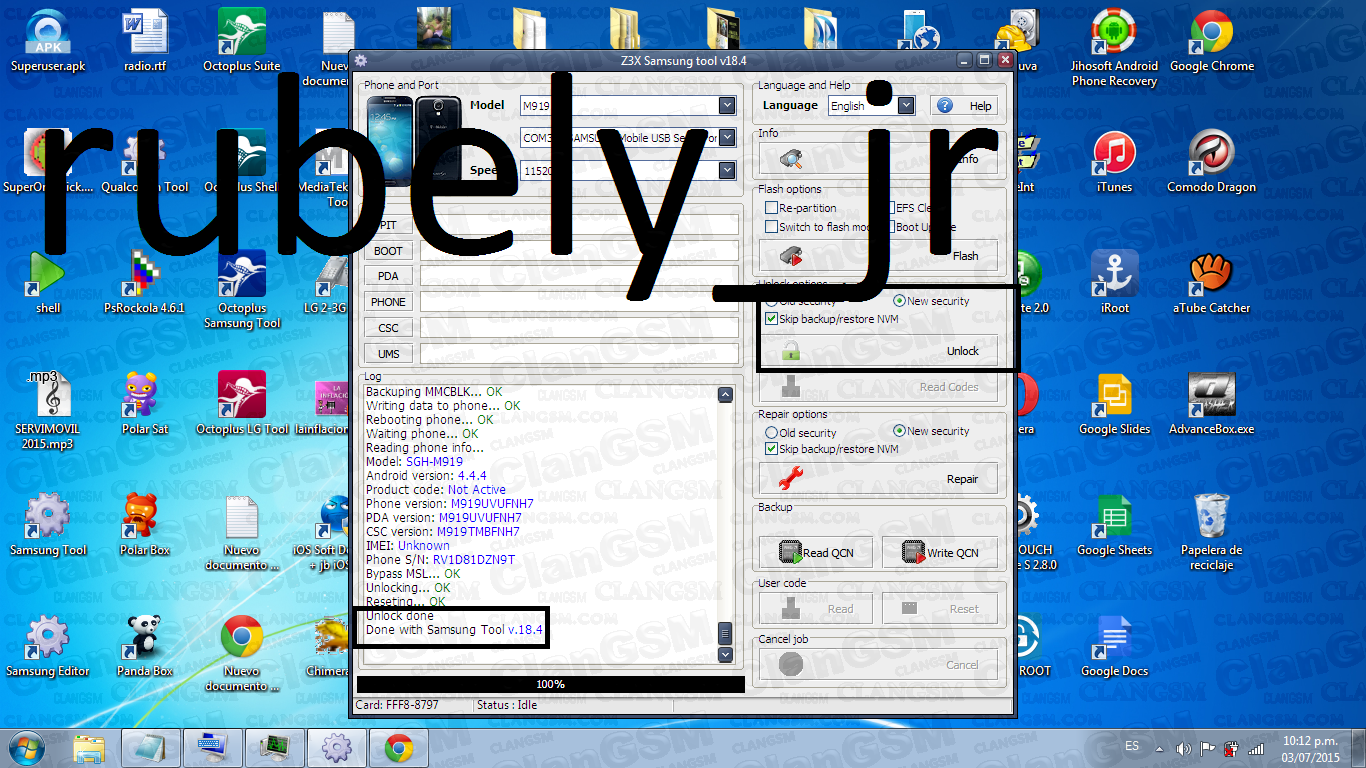The width and height of the screenshot is (1366, 768).
Task: Open Octoplus Samsung Tool shortcut
Action: [x=241, y=290]
